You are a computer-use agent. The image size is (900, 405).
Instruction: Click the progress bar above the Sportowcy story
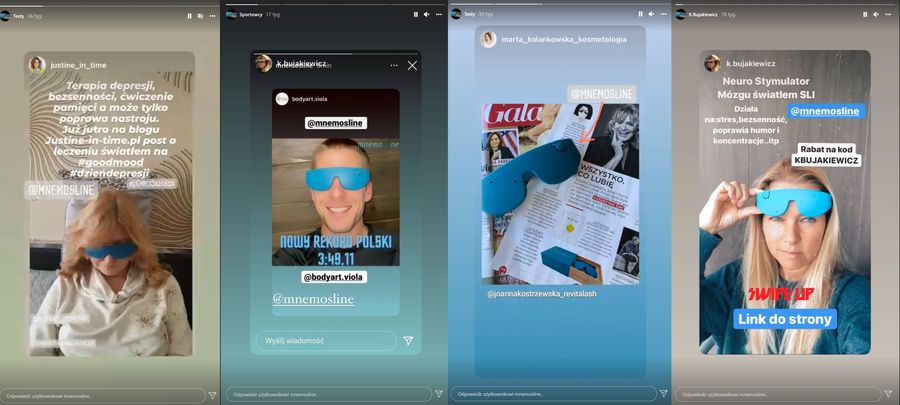(333, 4)
